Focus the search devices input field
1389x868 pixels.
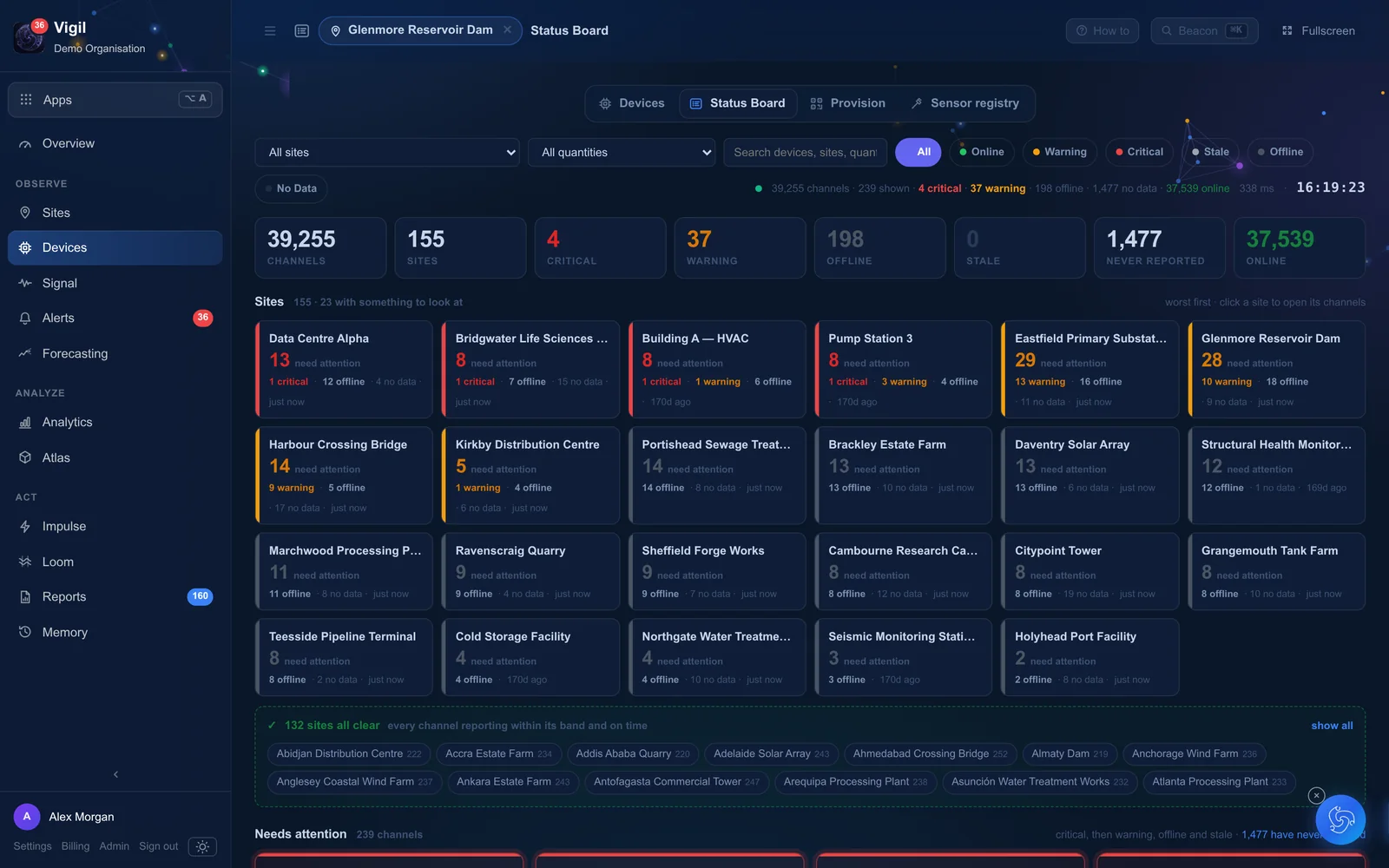806,153
